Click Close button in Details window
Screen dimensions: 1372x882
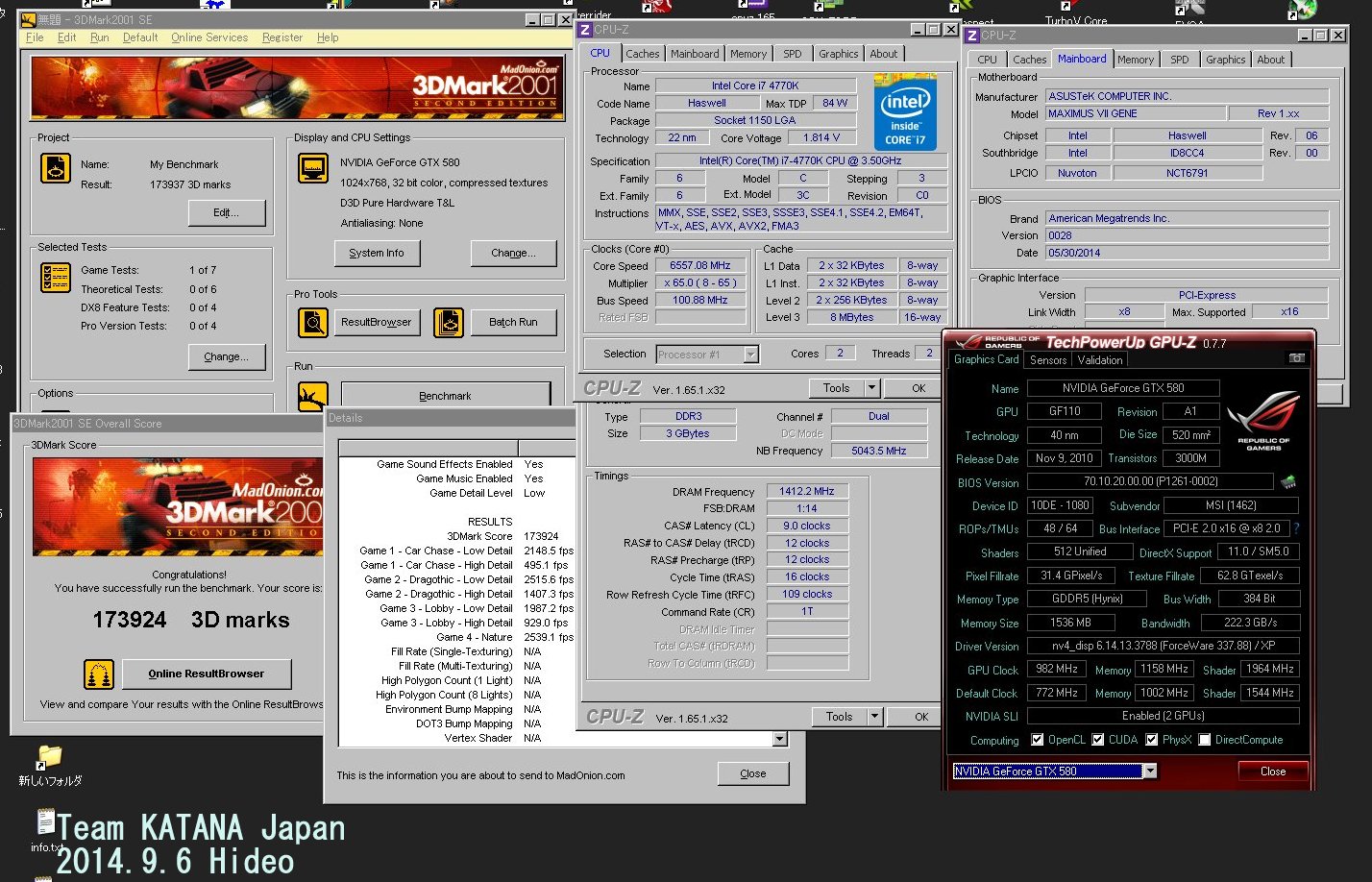(753, 773)
